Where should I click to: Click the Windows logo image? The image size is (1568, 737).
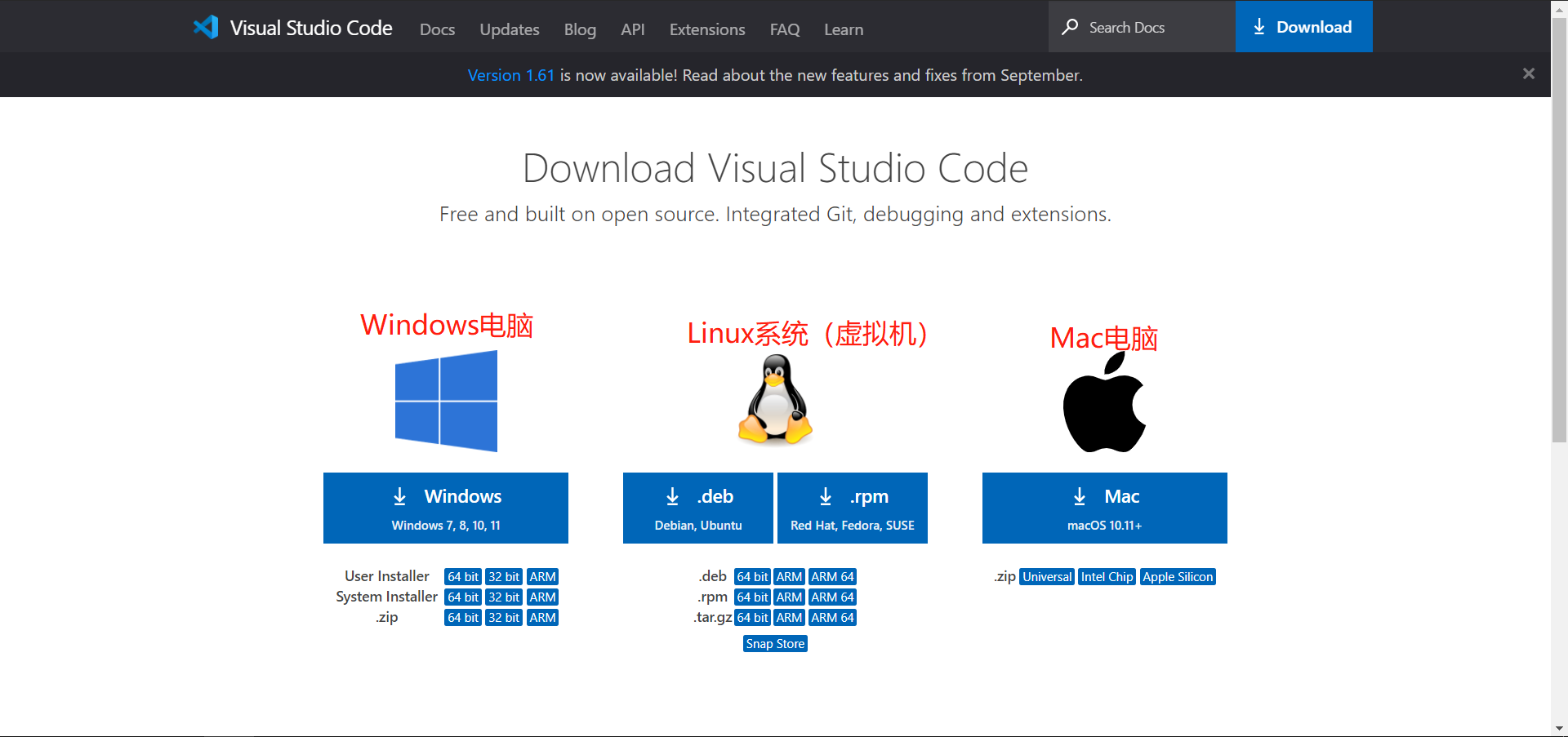[446, 401]
